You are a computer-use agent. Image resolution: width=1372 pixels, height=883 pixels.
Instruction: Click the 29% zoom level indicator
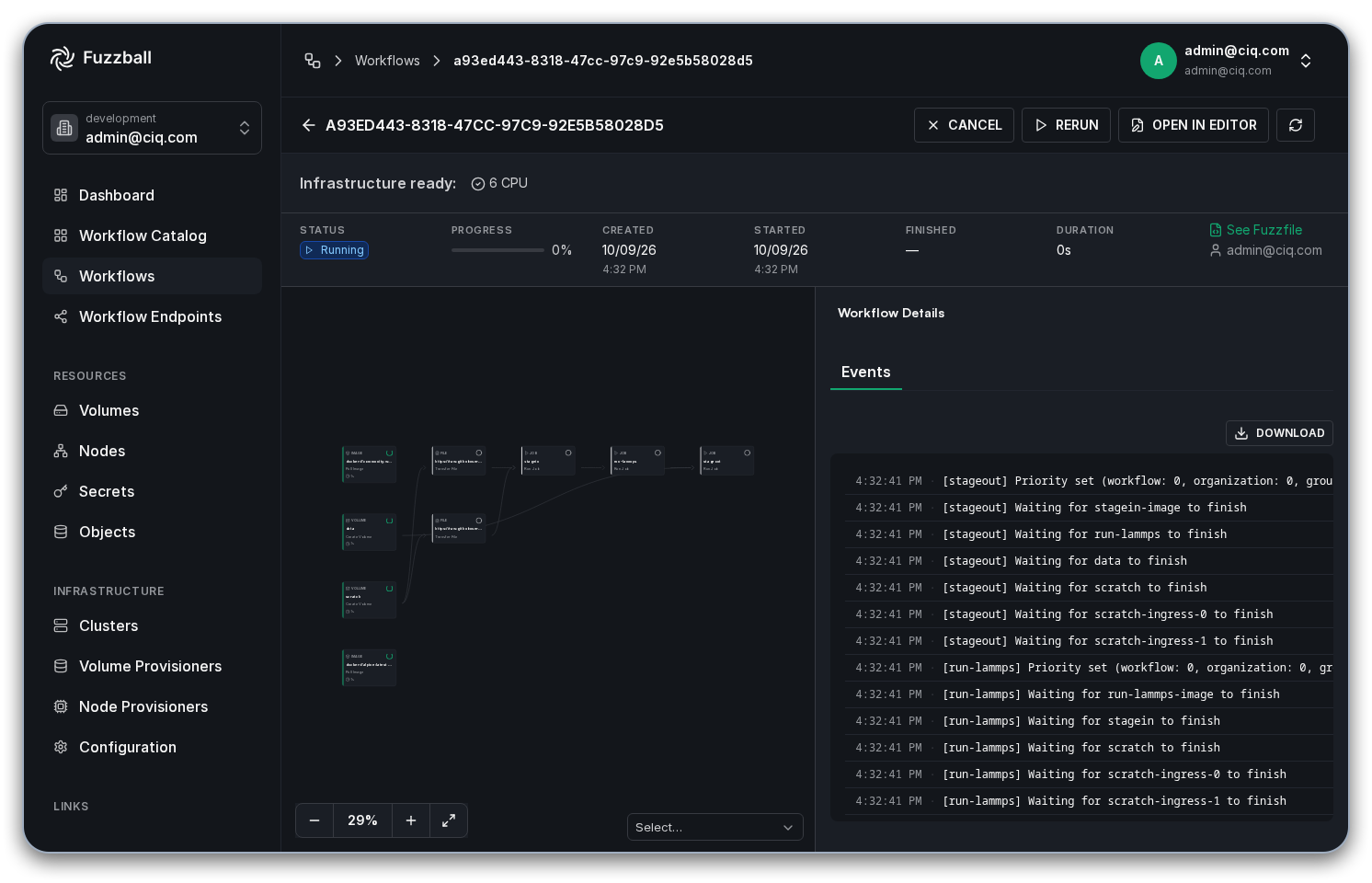pos(362,820)
